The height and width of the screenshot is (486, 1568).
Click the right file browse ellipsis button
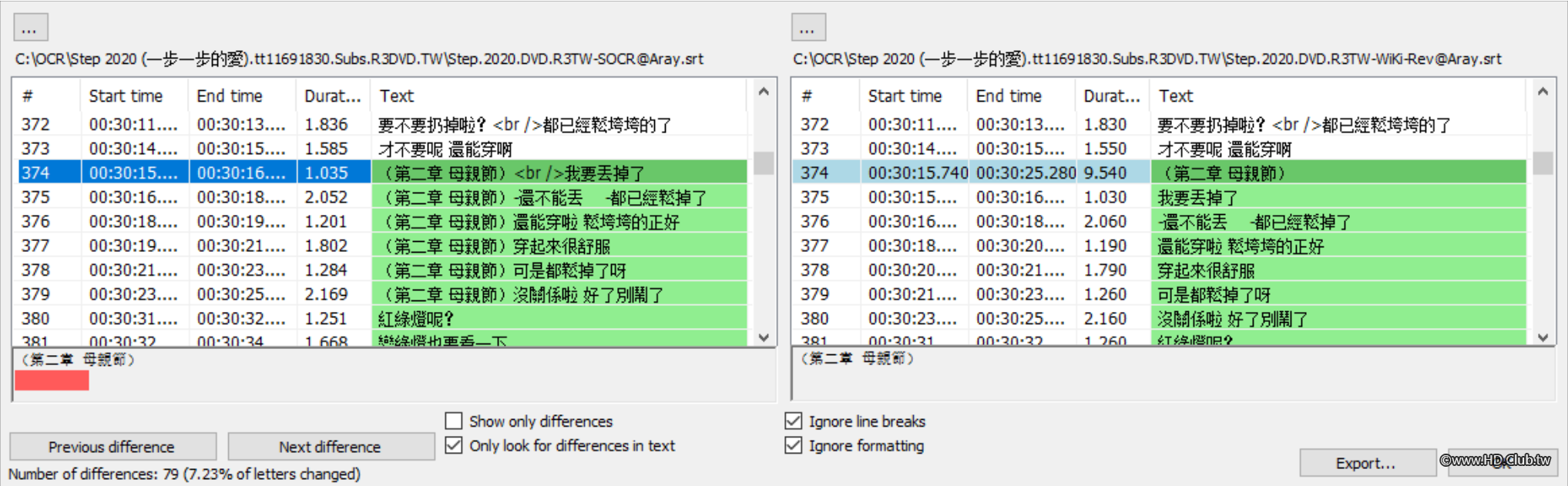[808, 28]
